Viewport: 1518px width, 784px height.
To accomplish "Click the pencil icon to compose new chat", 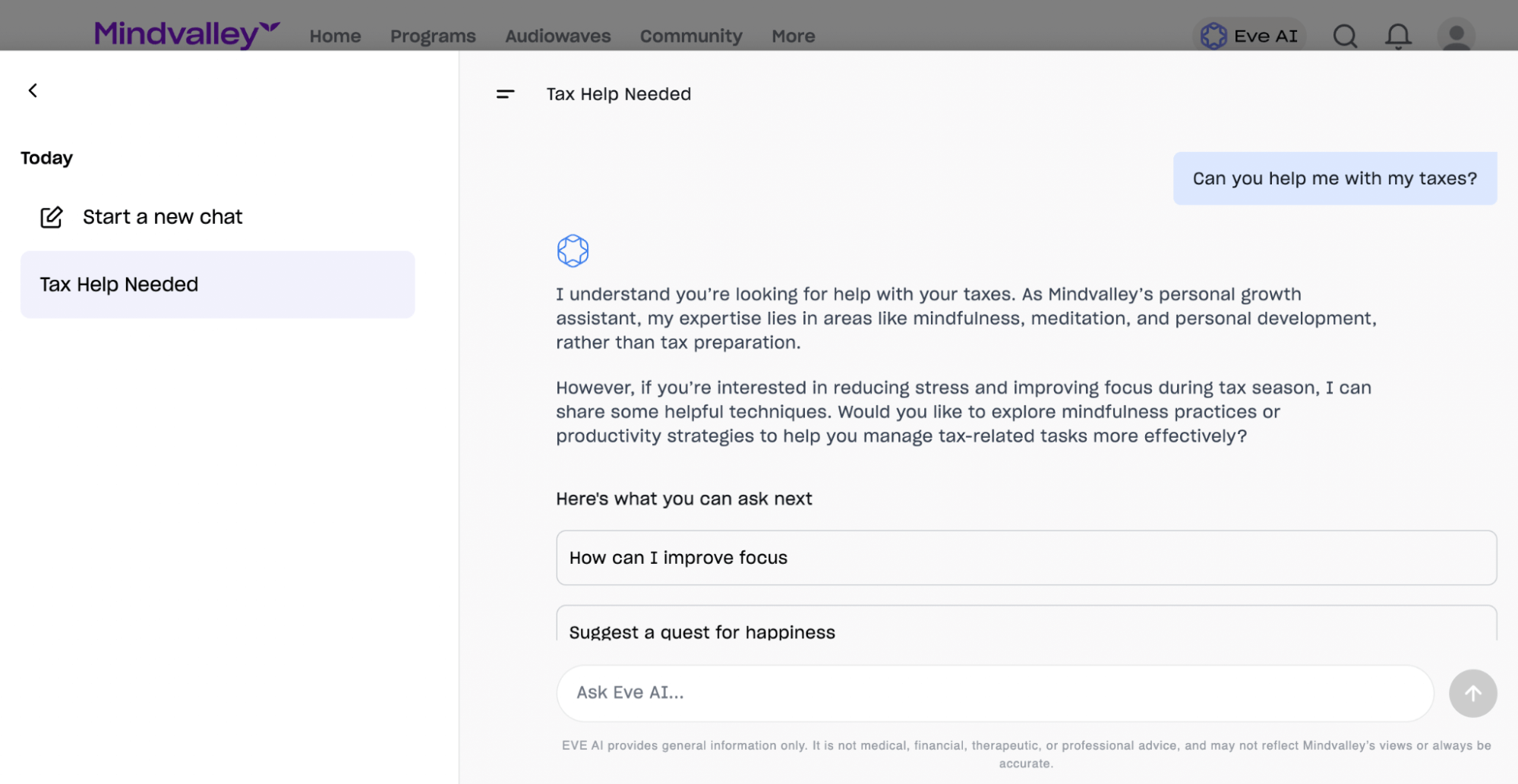I will tap(50, 217).
